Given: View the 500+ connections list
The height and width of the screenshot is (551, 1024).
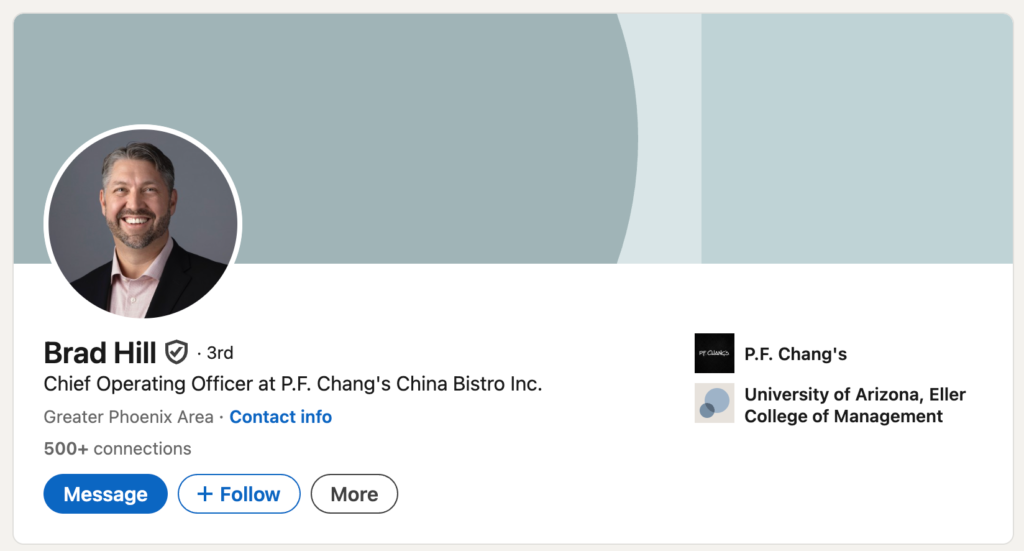Looking at the screenshot, I should coord(117,448).
